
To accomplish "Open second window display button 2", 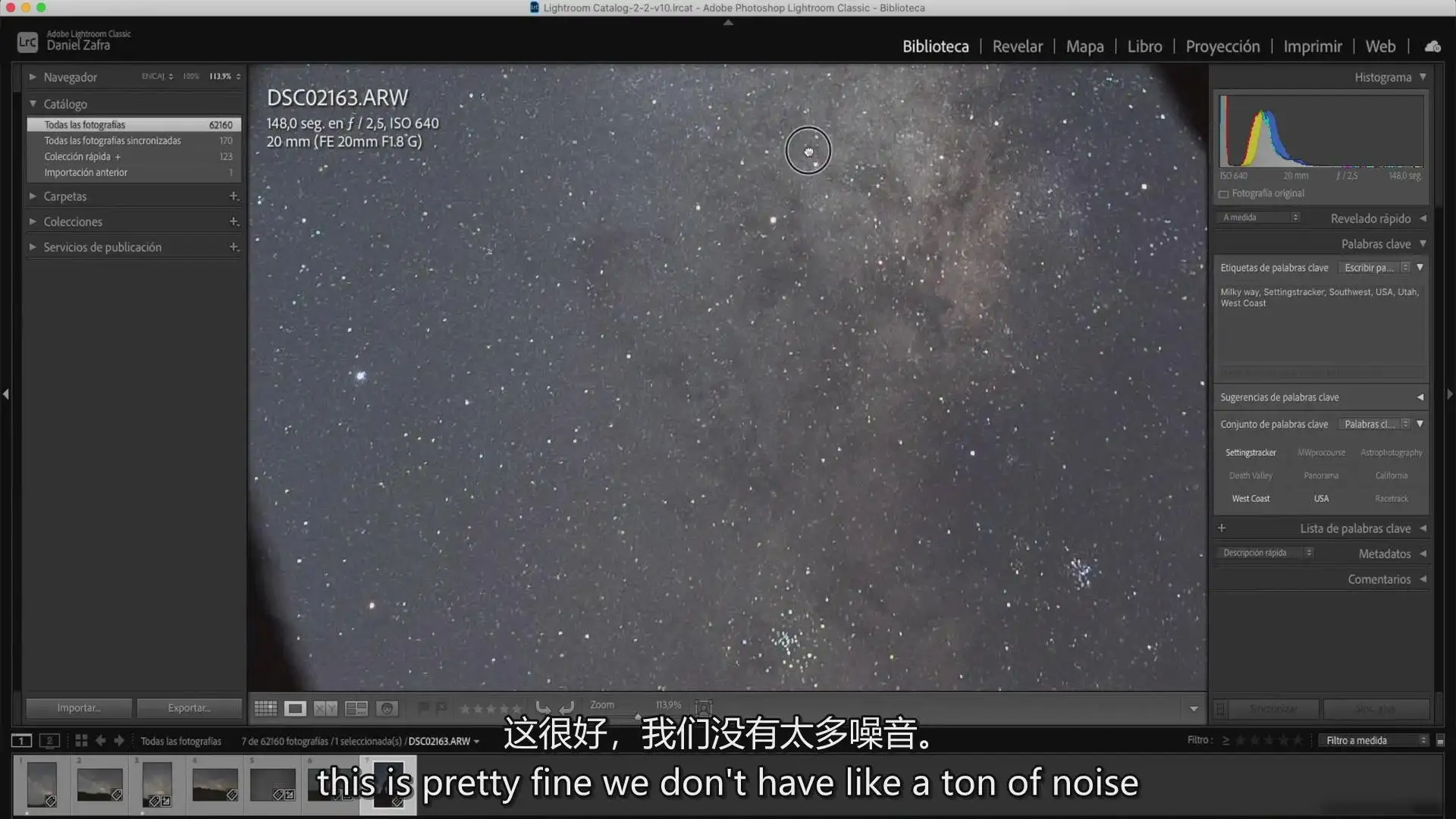I will [x=49, y=741].
